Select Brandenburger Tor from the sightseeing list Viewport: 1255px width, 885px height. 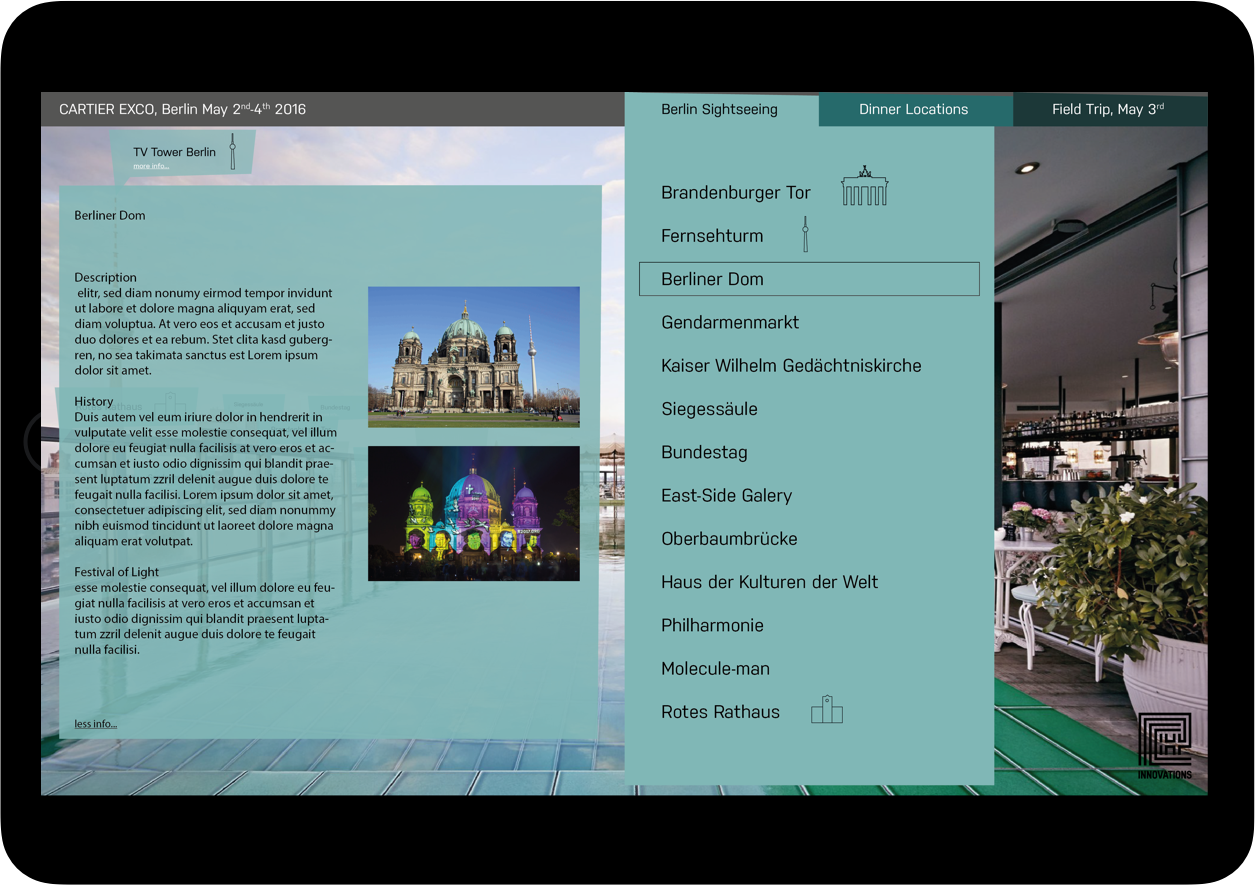coord(736,193)
